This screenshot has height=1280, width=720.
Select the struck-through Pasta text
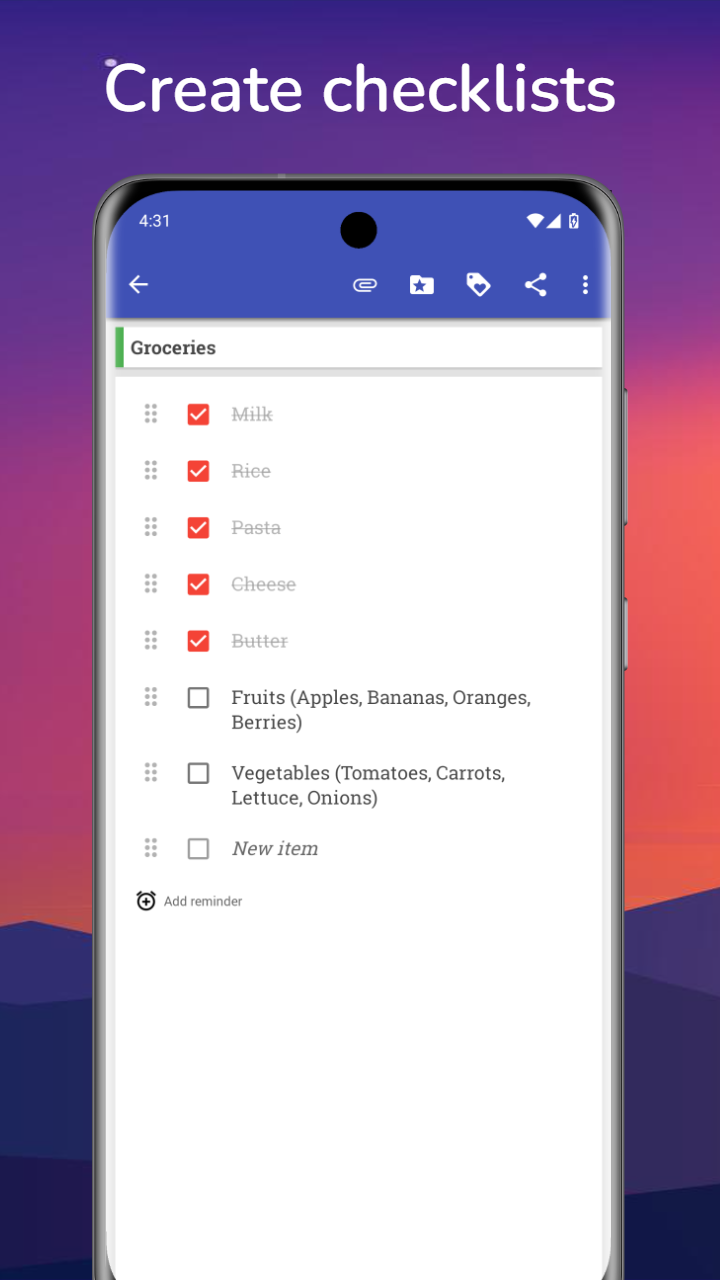point(256,527)
